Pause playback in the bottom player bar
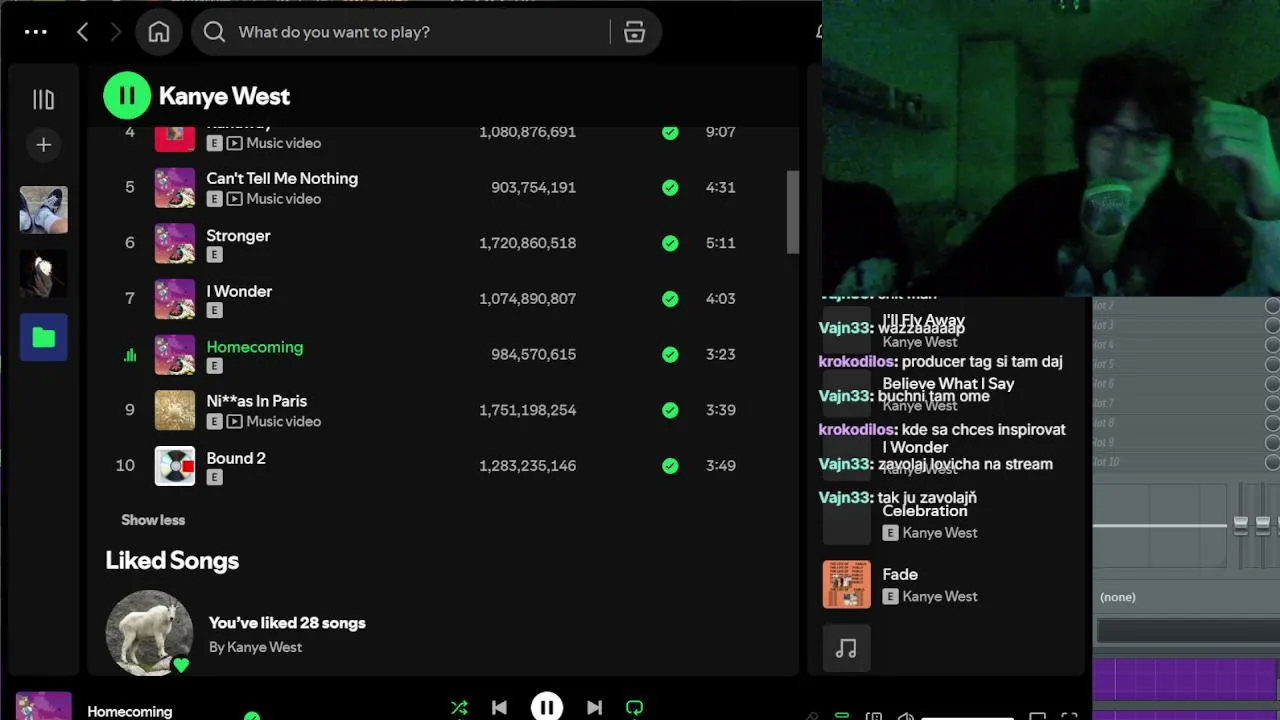The image size is (1280, 720). coord(547,707)
